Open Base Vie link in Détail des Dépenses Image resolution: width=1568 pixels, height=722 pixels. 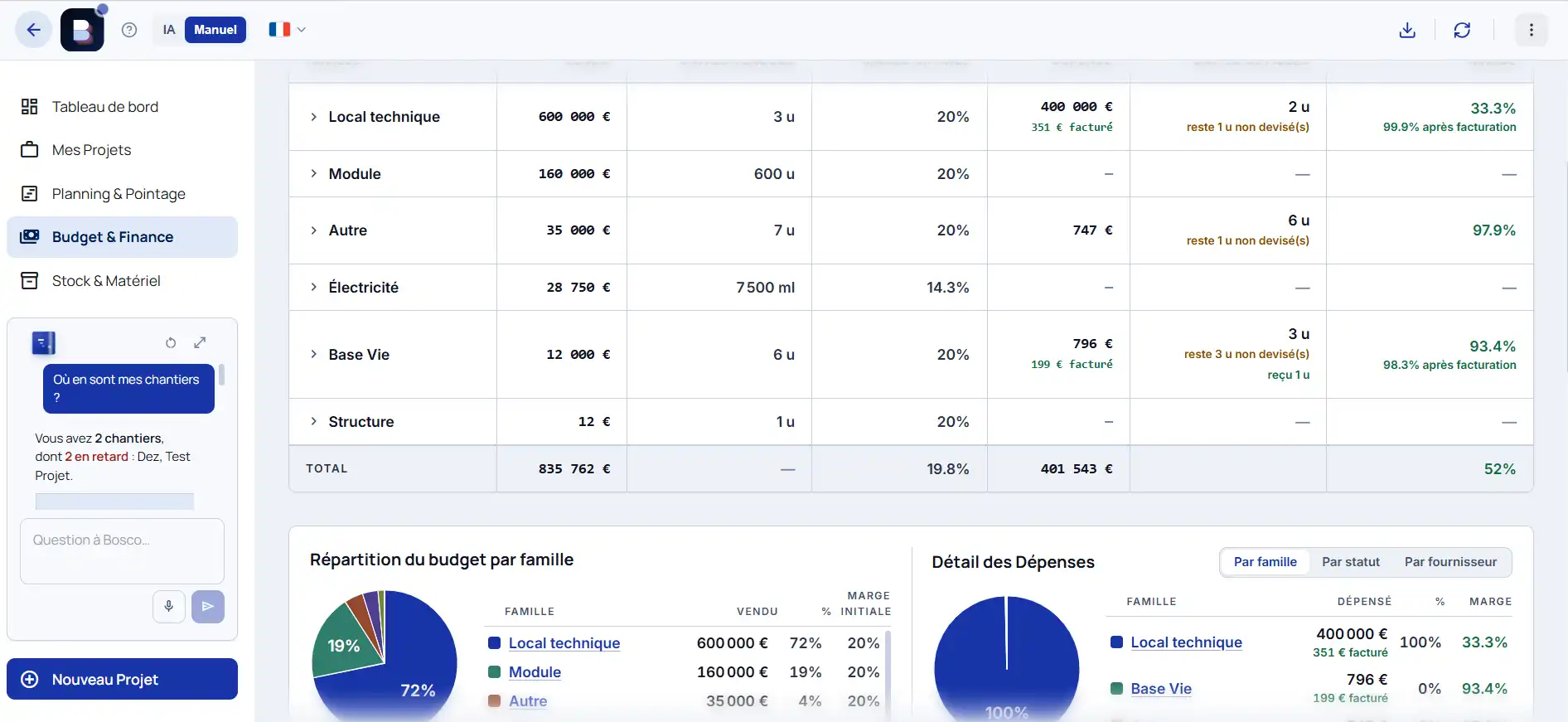point(1161,689)
